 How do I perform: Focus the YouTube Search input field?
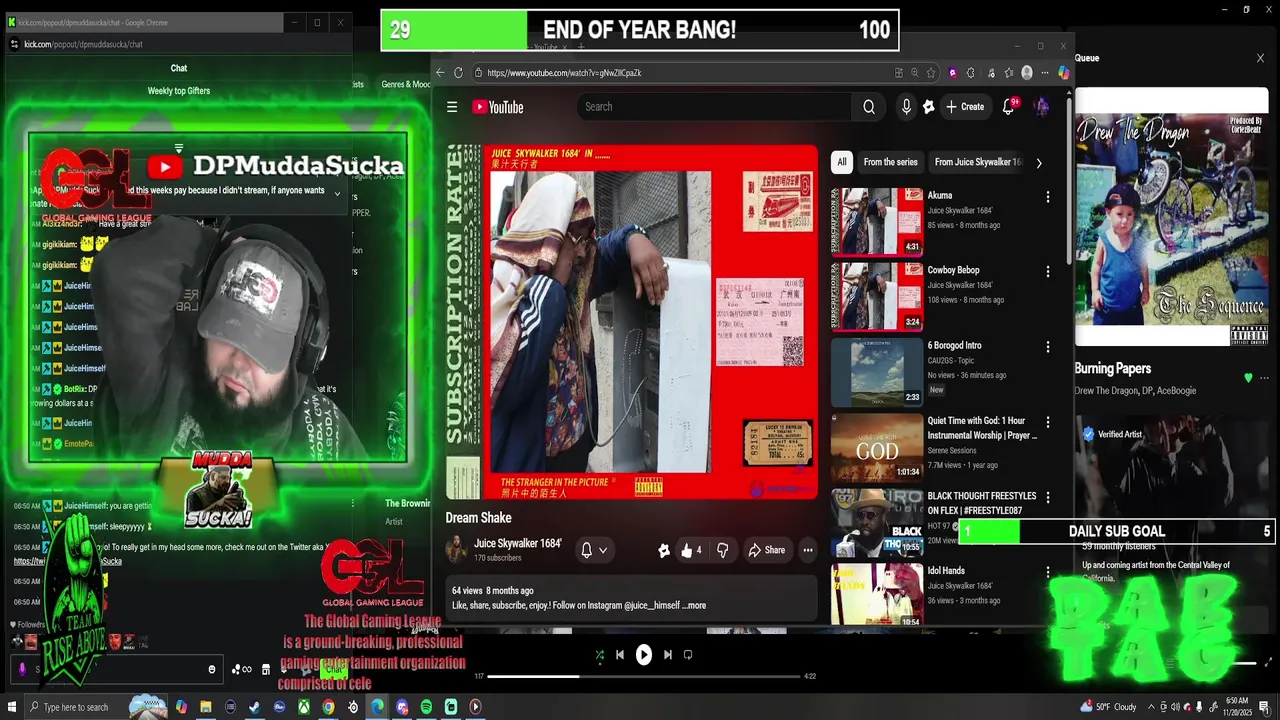click(715, 107)
